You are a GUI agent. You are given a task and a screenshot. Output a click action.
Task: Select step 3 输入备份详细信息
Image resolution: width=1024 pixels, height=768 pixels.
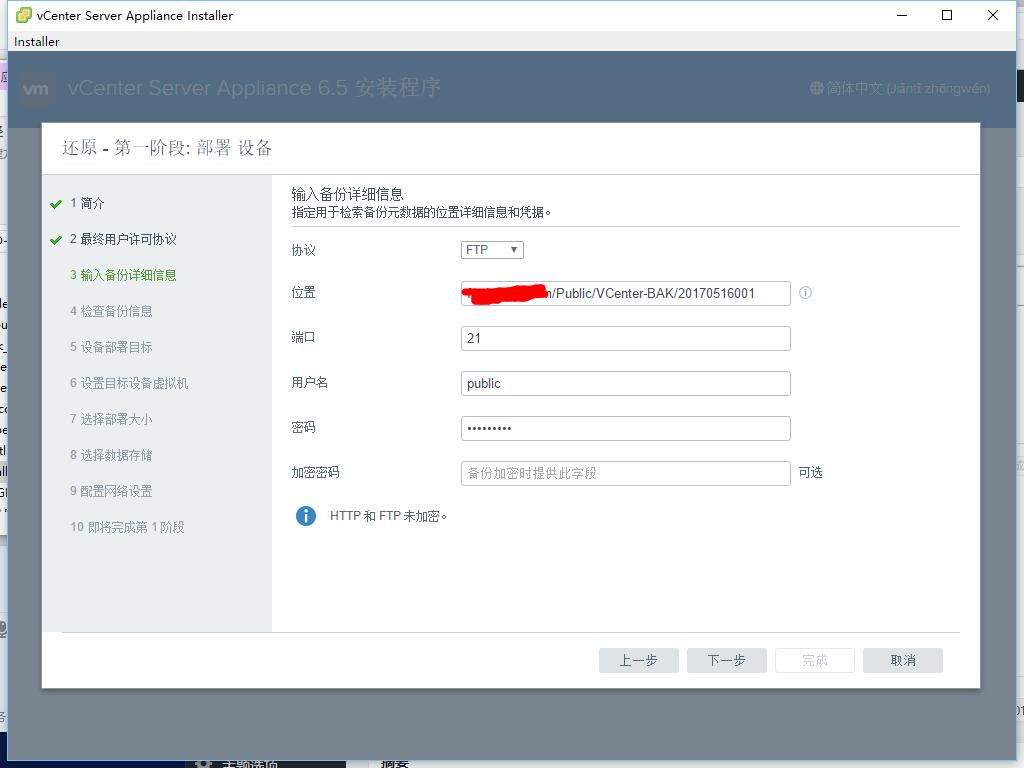pyautogui.click(x=123, y=275)
